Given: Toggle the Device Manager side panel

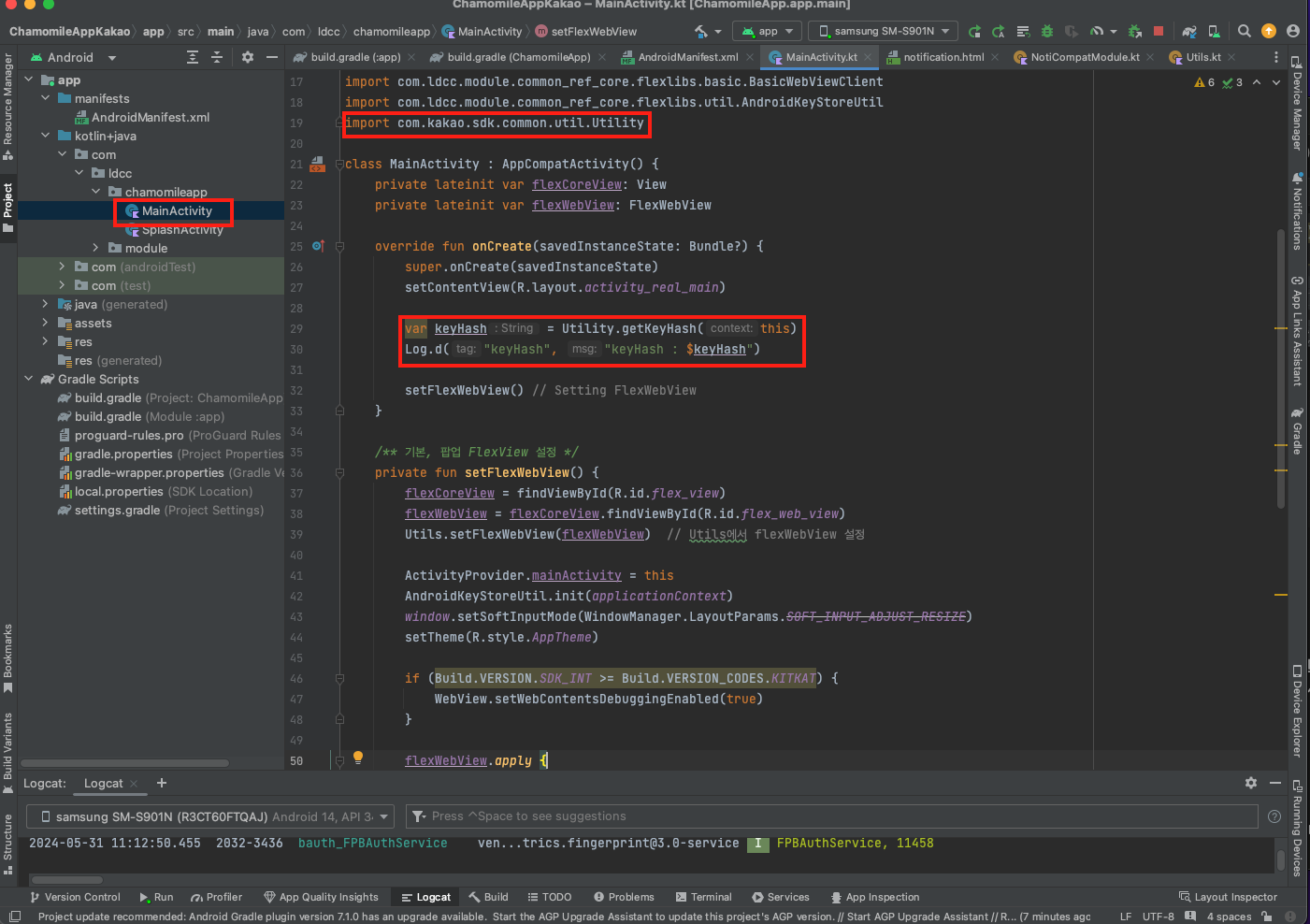Looking at the screenshot, I should pos(1297,103).
